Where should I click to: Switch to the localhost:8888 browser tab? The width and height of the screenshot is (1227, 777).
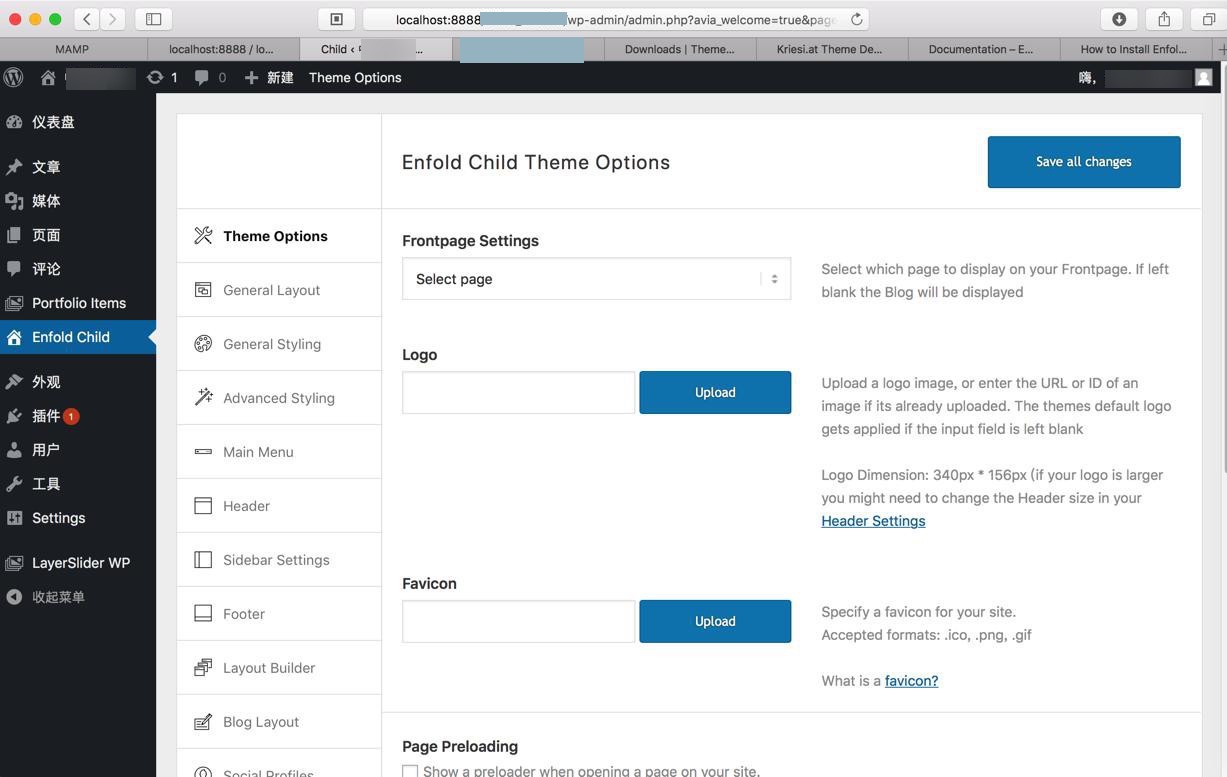pos(224,49)
